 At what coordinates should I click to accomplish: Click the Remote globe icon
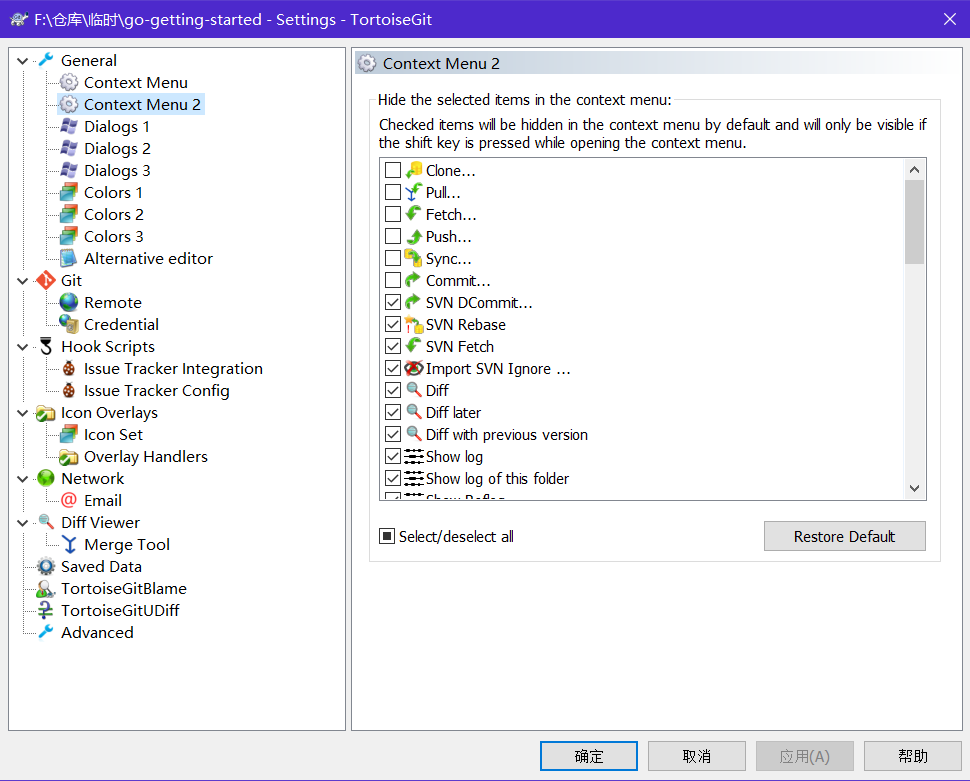[69, 302]
